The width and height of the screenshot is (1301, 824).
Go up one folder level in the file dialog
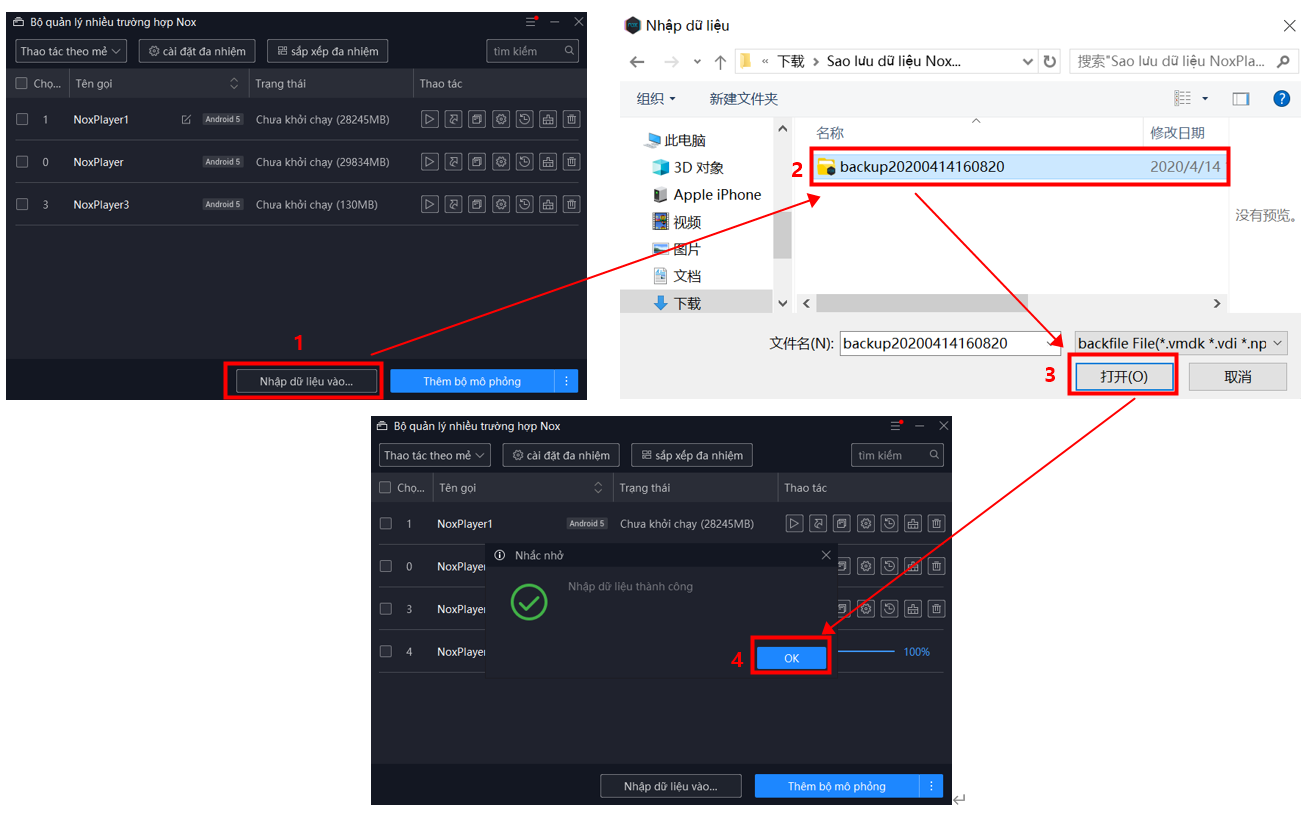click(720, 62)
